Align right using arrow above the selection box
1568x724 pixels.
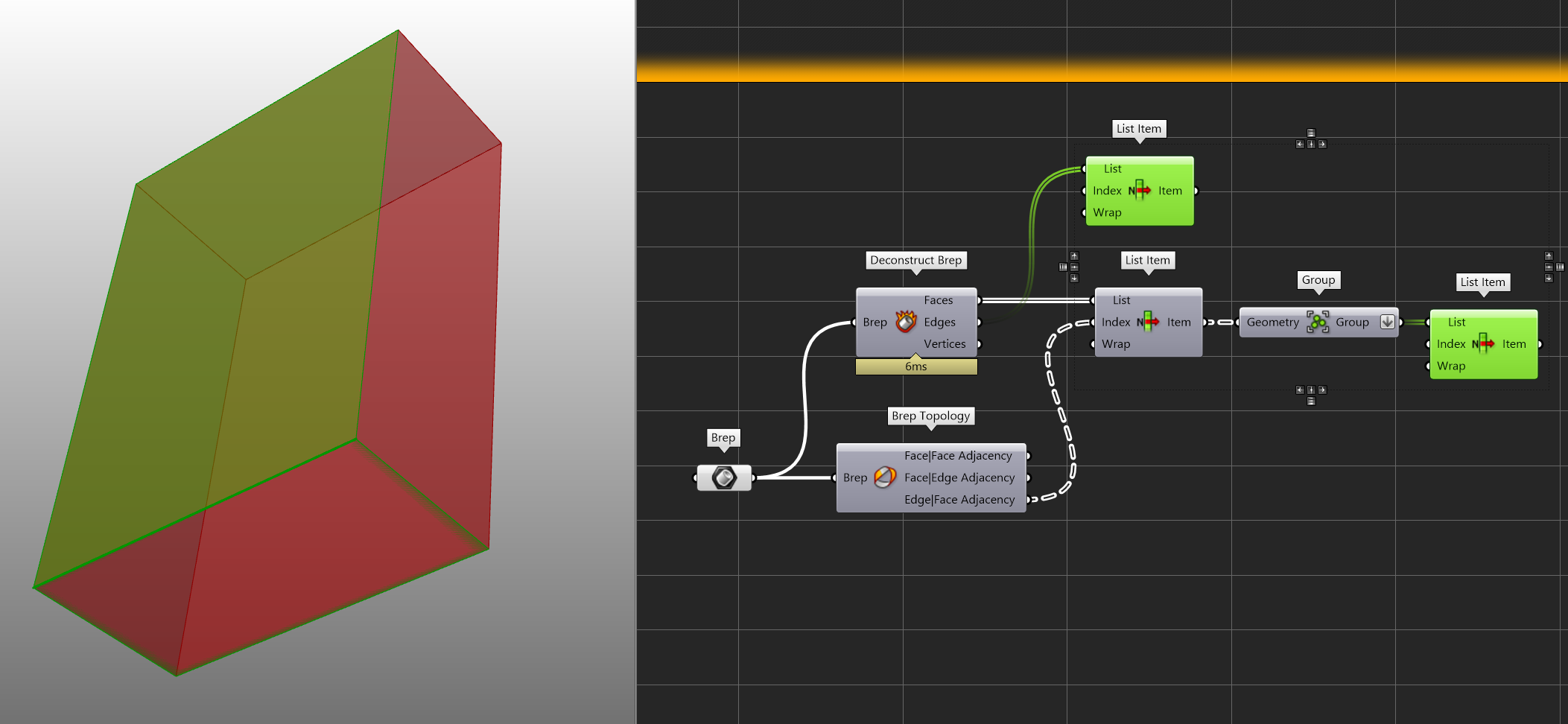[1322, 145]
